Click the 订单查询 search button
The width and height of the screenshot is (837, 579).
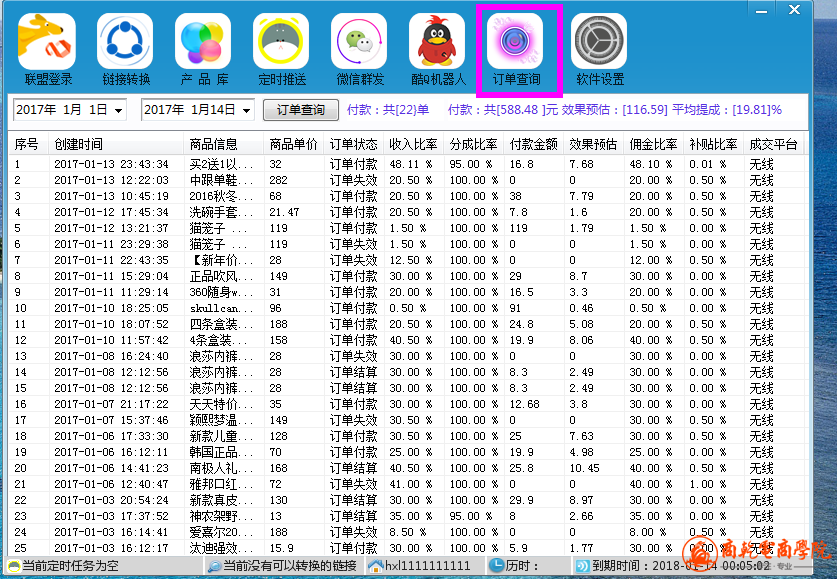(x=300, y=110)
